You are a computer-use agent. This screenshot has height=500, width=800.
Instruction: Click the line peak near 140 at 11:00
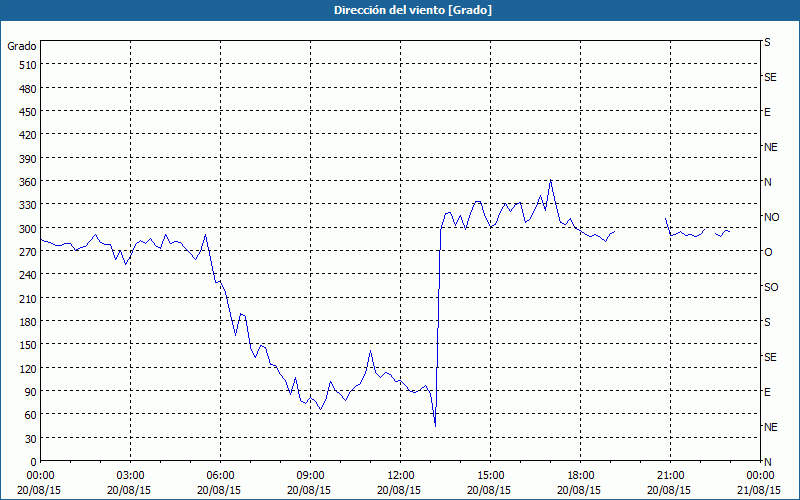370,351
